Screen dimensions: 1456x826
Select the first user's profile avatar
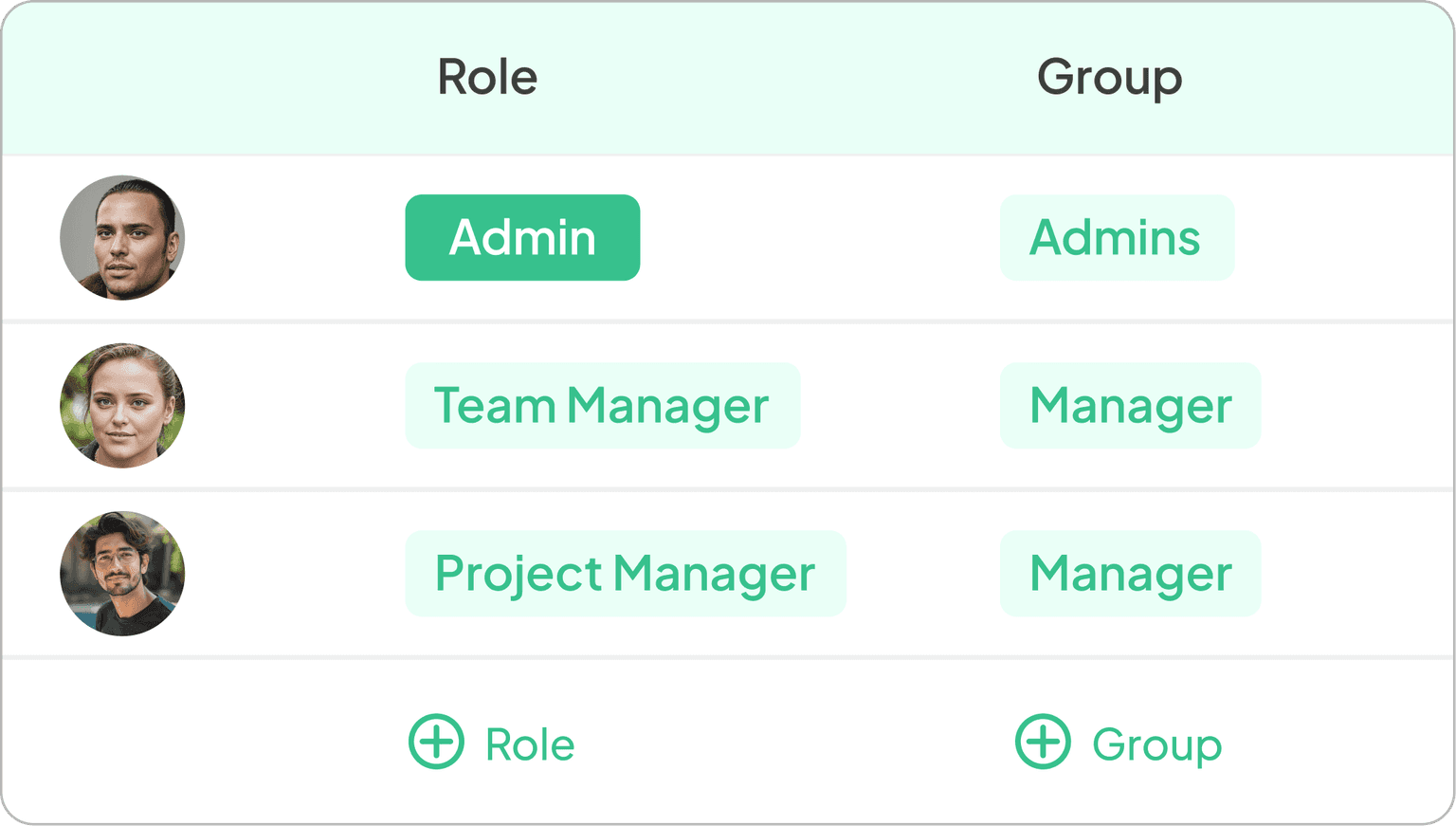[123, 238]
